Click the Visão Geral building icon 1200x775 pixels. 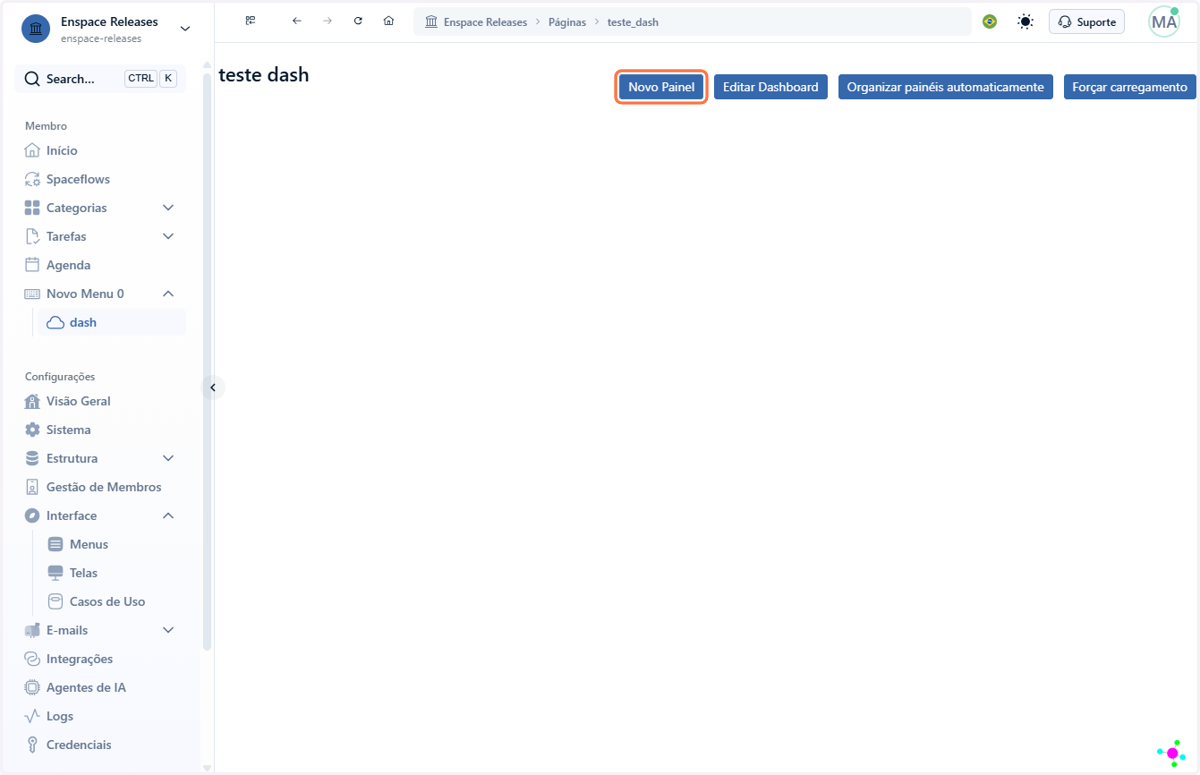(x=32, y=401)
